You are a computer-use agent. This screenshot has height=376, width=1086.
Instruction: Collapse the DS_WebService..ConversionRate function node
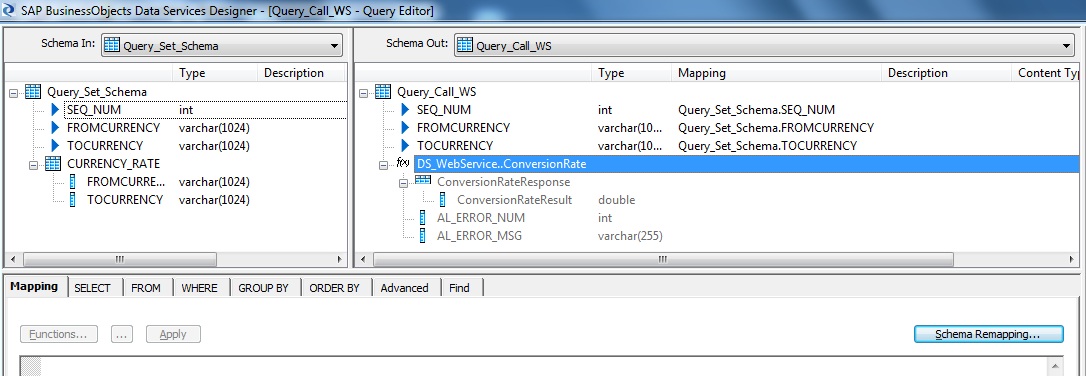coord(384,165)
